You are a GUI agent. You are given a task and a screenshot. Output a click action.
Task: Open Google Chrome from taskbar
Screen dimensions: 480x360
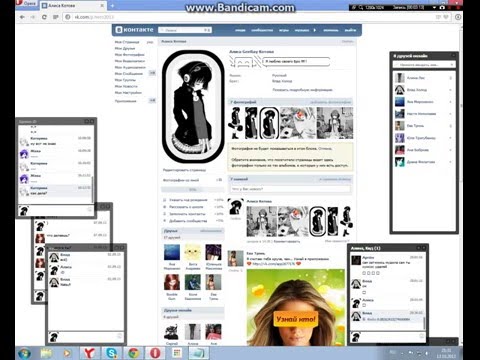[134, 353]
